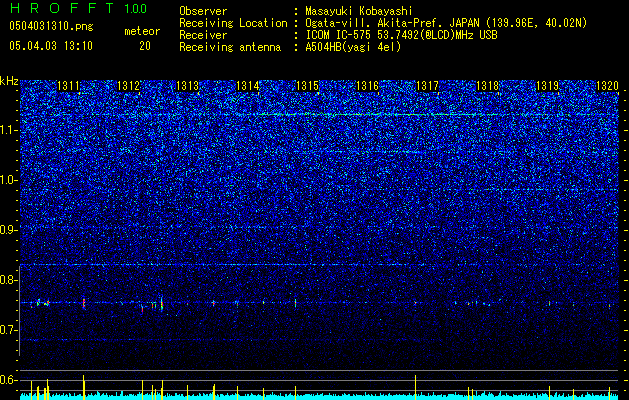Click the kHz axis unit label
This screenshot has width=629, height=400.
[x=9, y=81]
